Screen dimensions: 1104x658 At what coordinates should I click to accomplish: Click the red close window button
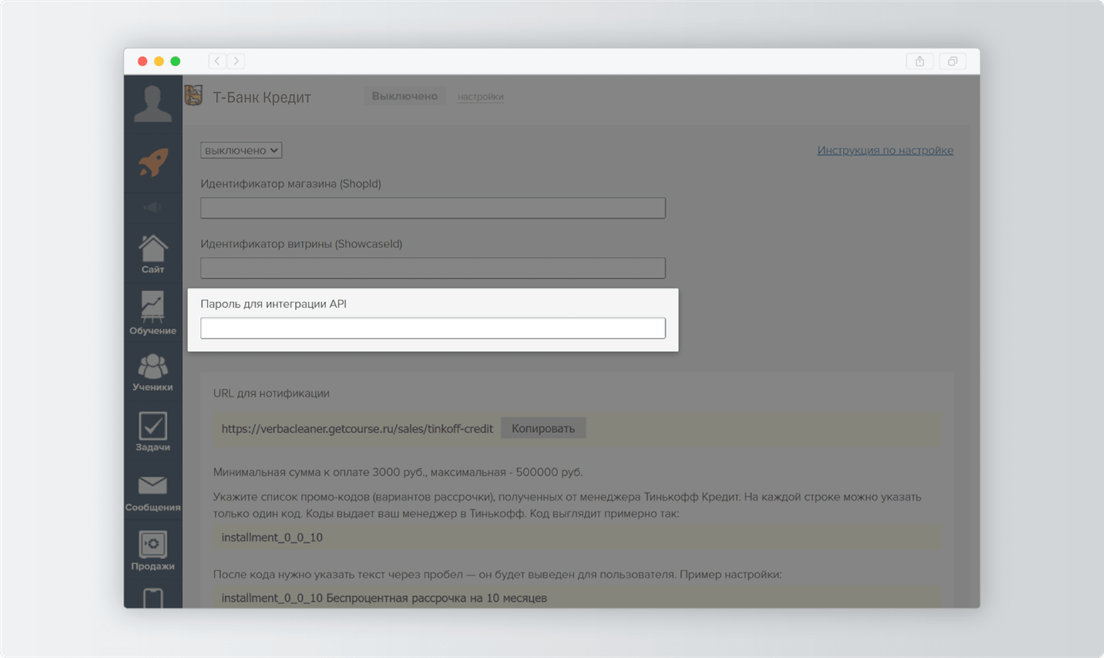pos(142,61)
